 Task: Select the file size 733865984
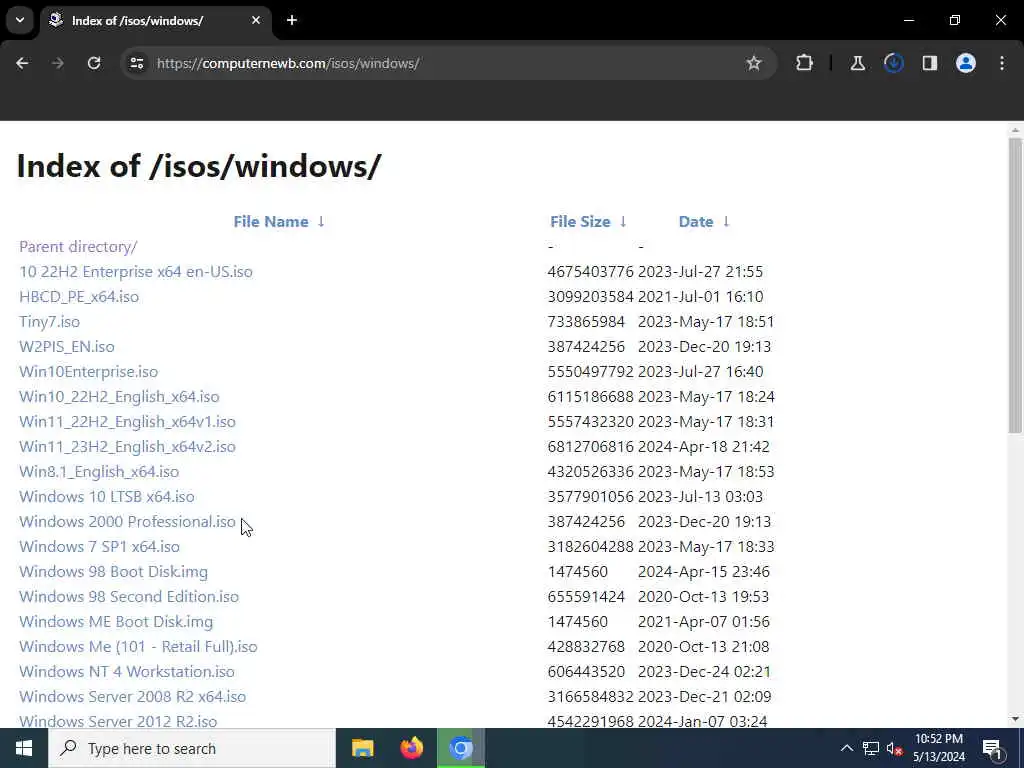click(586, 322)
